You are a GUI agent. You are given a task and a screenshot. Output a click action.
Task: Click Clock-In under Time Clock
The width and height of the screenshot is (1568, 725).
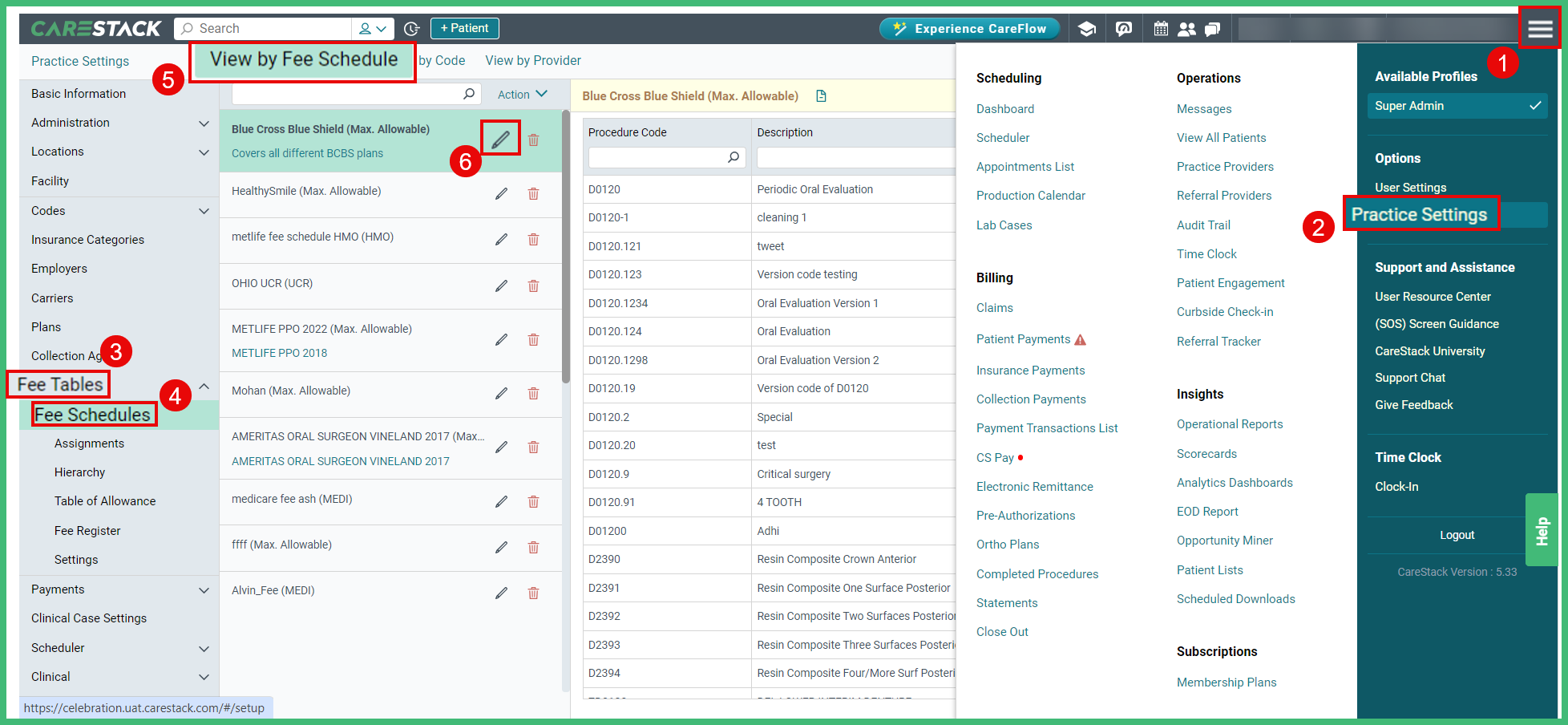1396,487
